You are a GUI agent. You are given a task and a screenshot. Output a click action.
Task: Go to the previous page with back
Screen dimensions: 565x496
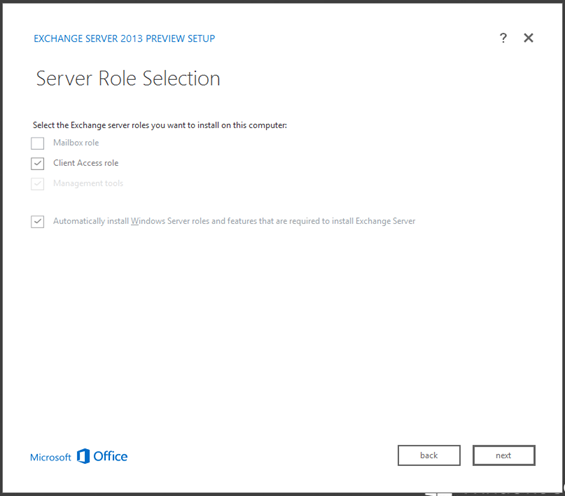click(429, 455)
